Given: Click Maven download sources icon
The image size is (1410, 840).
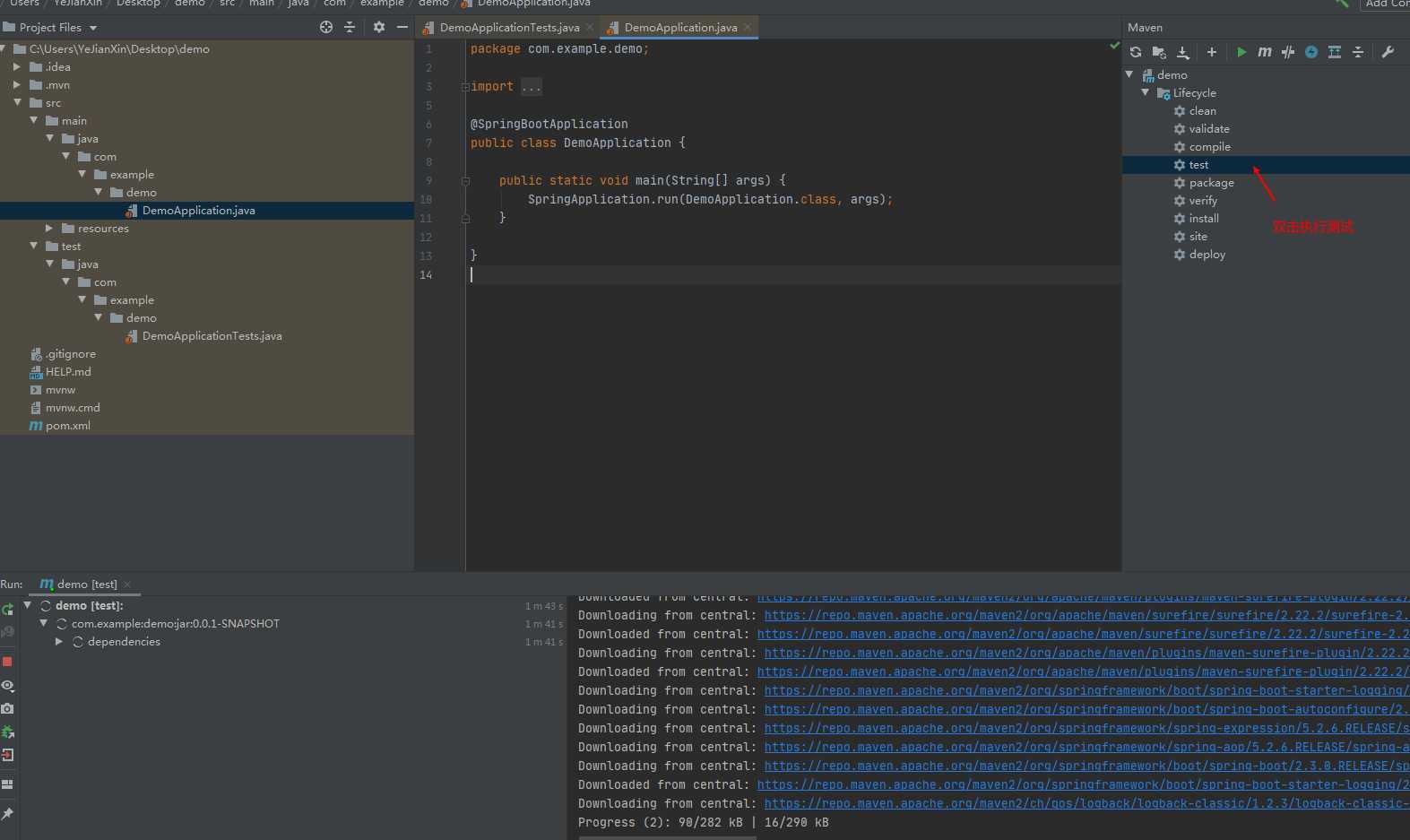Looking at the screenshot, I should point(1183,52).
